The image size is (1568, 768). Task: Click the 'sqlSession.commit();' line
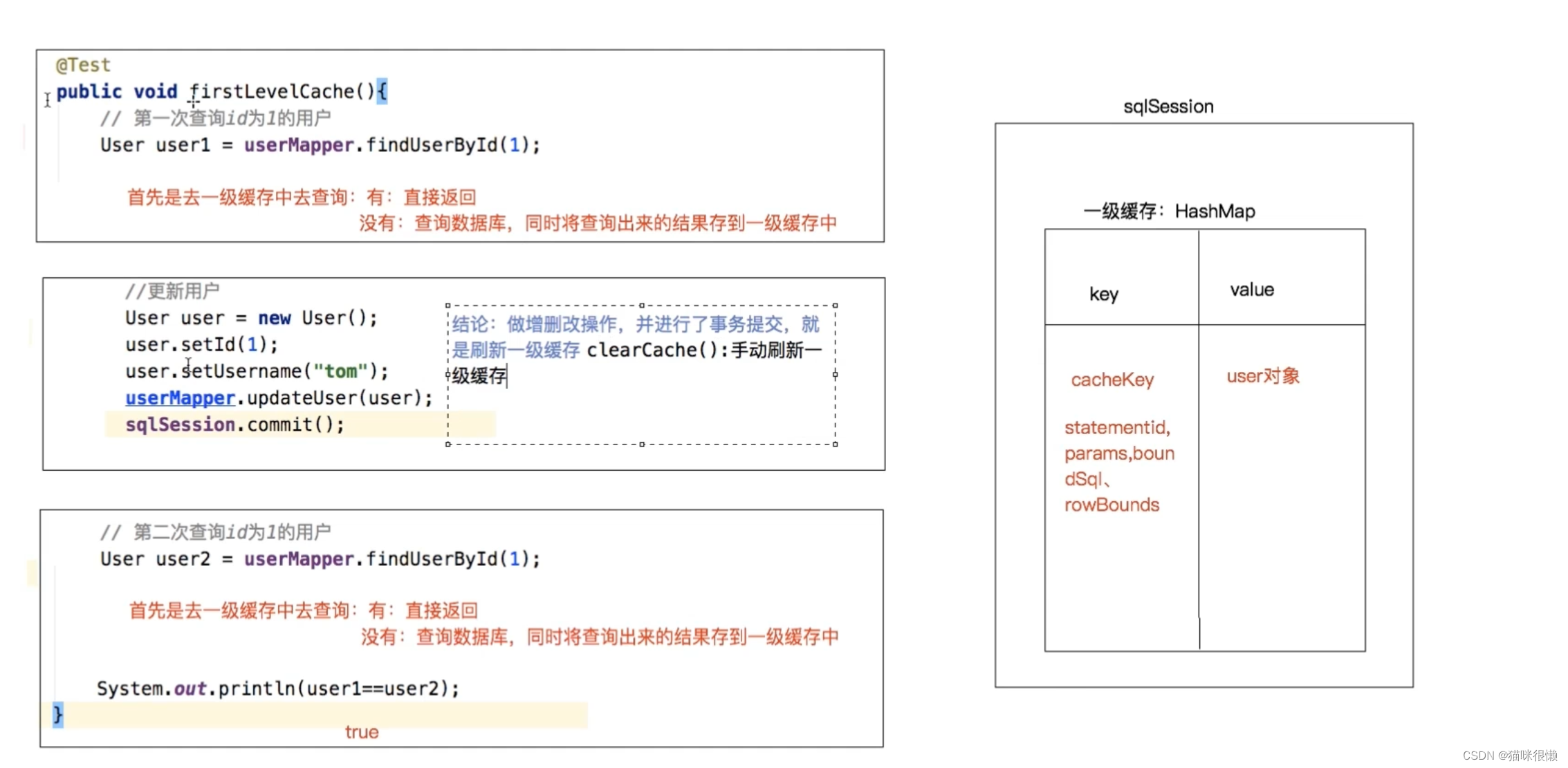(x=234, y=424)
